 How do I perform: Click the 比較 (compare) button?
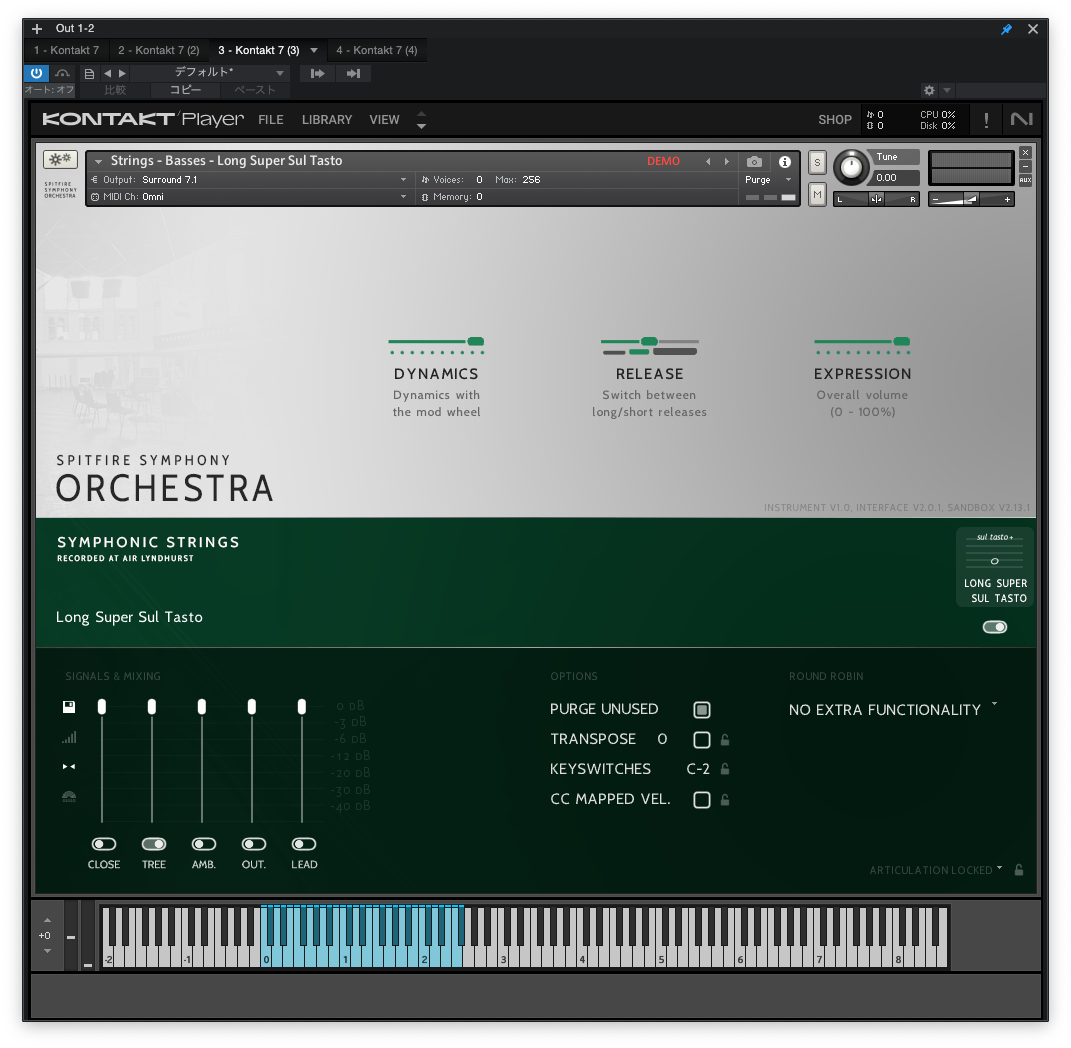pos(115,90)
